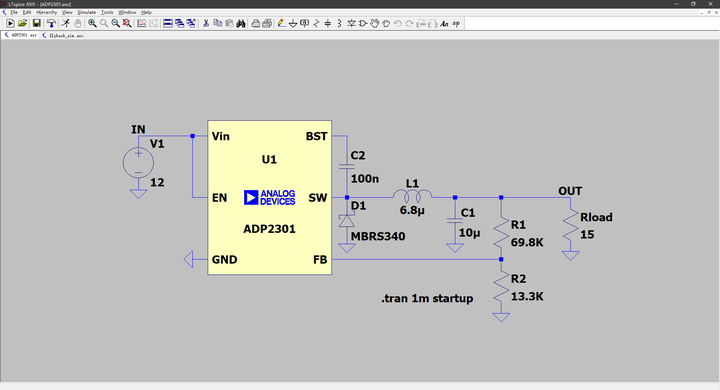
Task: Select the Place Ground tool
Action: tap(293, 23)
